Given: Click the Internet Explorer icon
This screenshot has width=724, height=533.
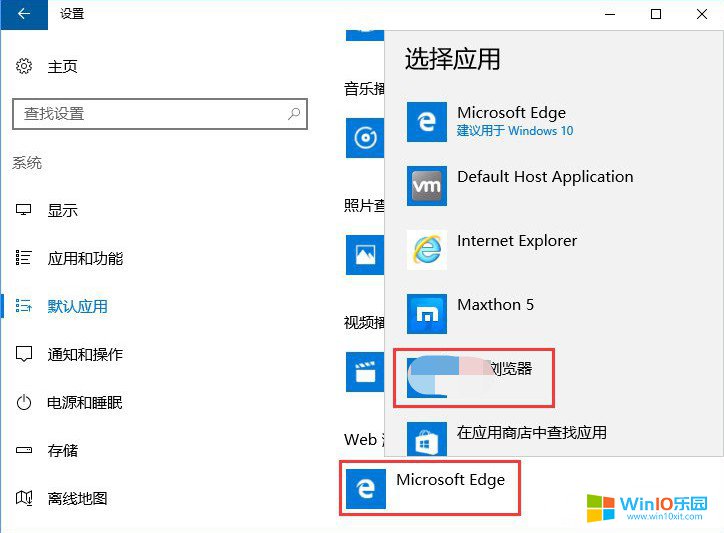Looking at the screenshot, I should click(427, 250).
